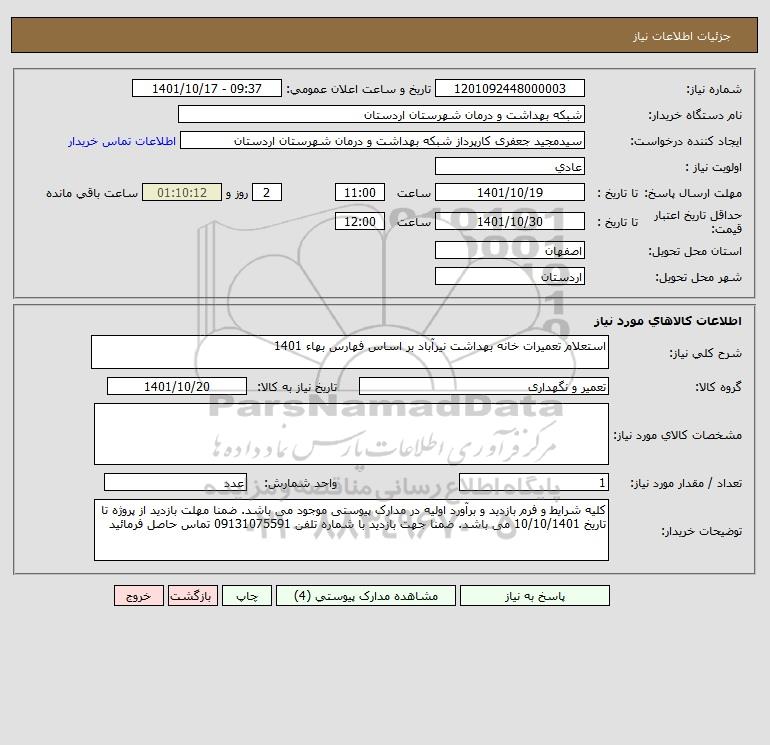
Task: Click the empty مشخصات کالای مورد نیاز box
Action: [351, 434]
